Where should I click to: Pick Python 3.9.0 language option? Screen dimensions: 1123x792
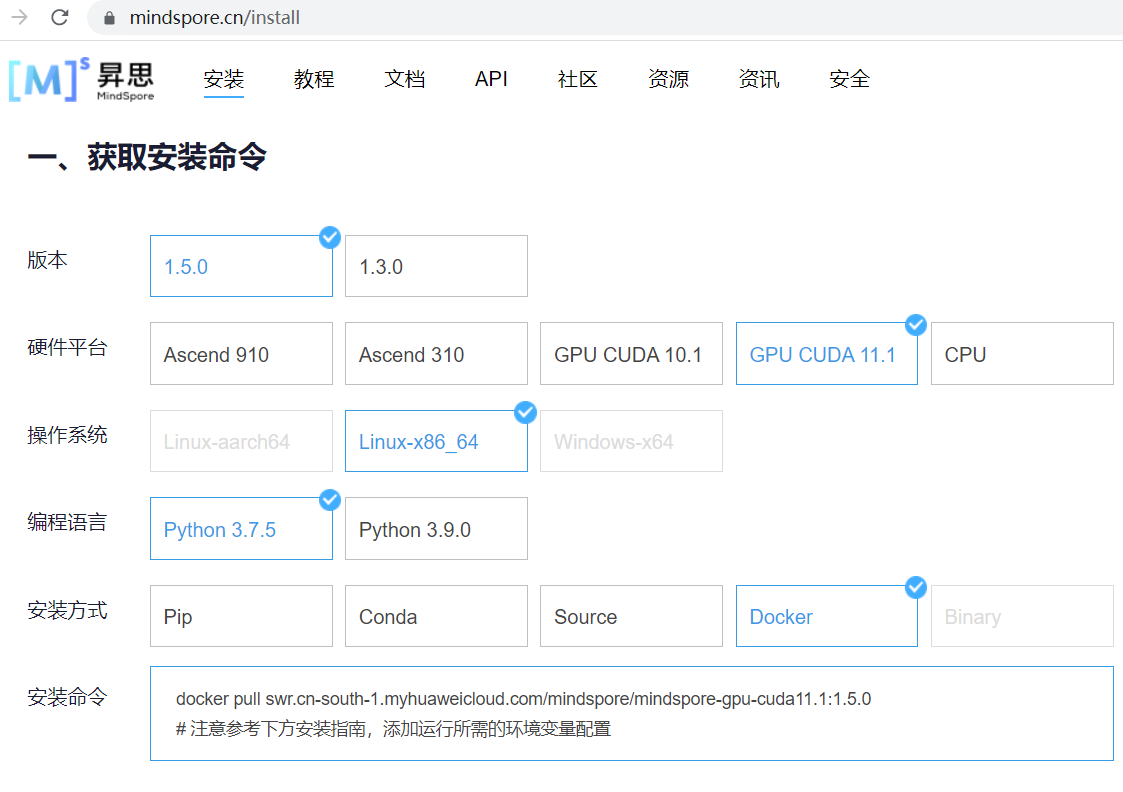coord(436,528)
